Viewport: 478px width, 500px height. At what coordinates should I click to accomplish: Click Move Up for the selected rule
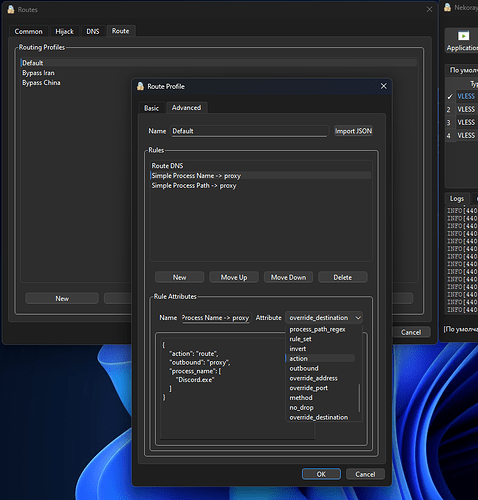[x=234, y=277]
